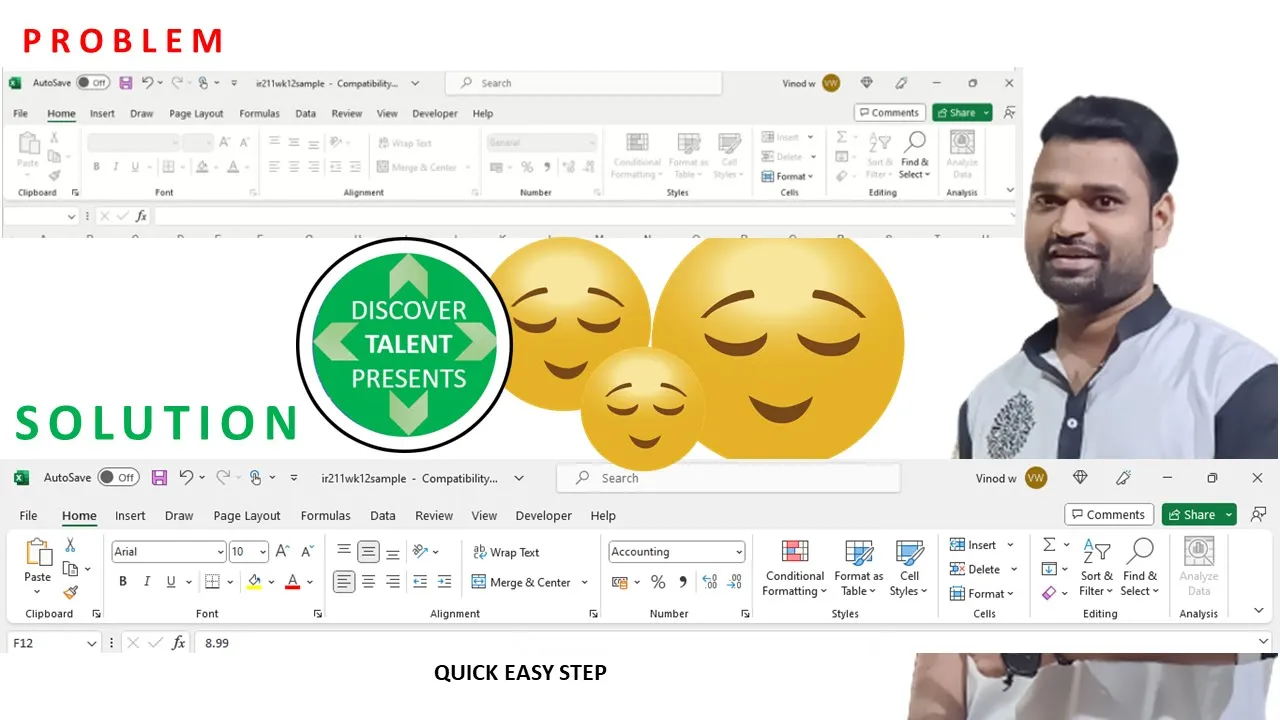The width and height of the screenshot is (1280, 720).
Task: Toggle Wrap Text in bottom Excel ribbon
Action: coord(506,552)
